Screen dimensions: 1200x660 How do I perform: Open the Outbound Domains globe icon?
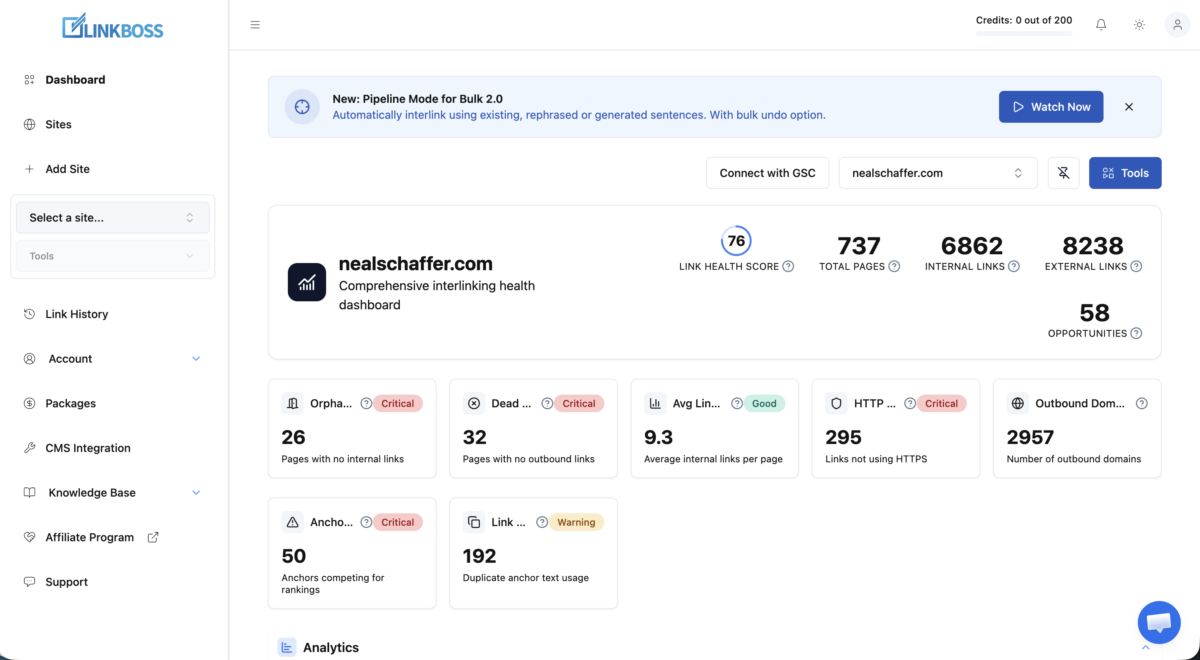coord(1018,404)
